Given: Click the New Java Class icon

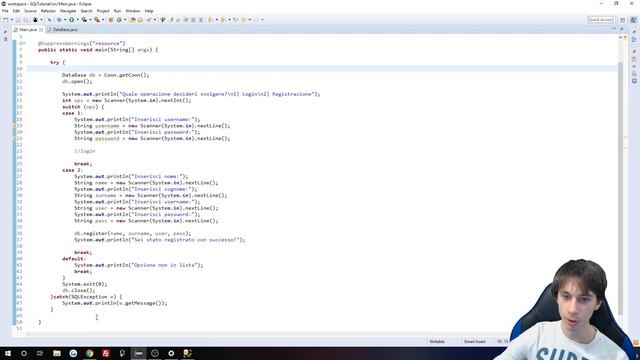Looking at the screenshot, I should tap(119, 20).
